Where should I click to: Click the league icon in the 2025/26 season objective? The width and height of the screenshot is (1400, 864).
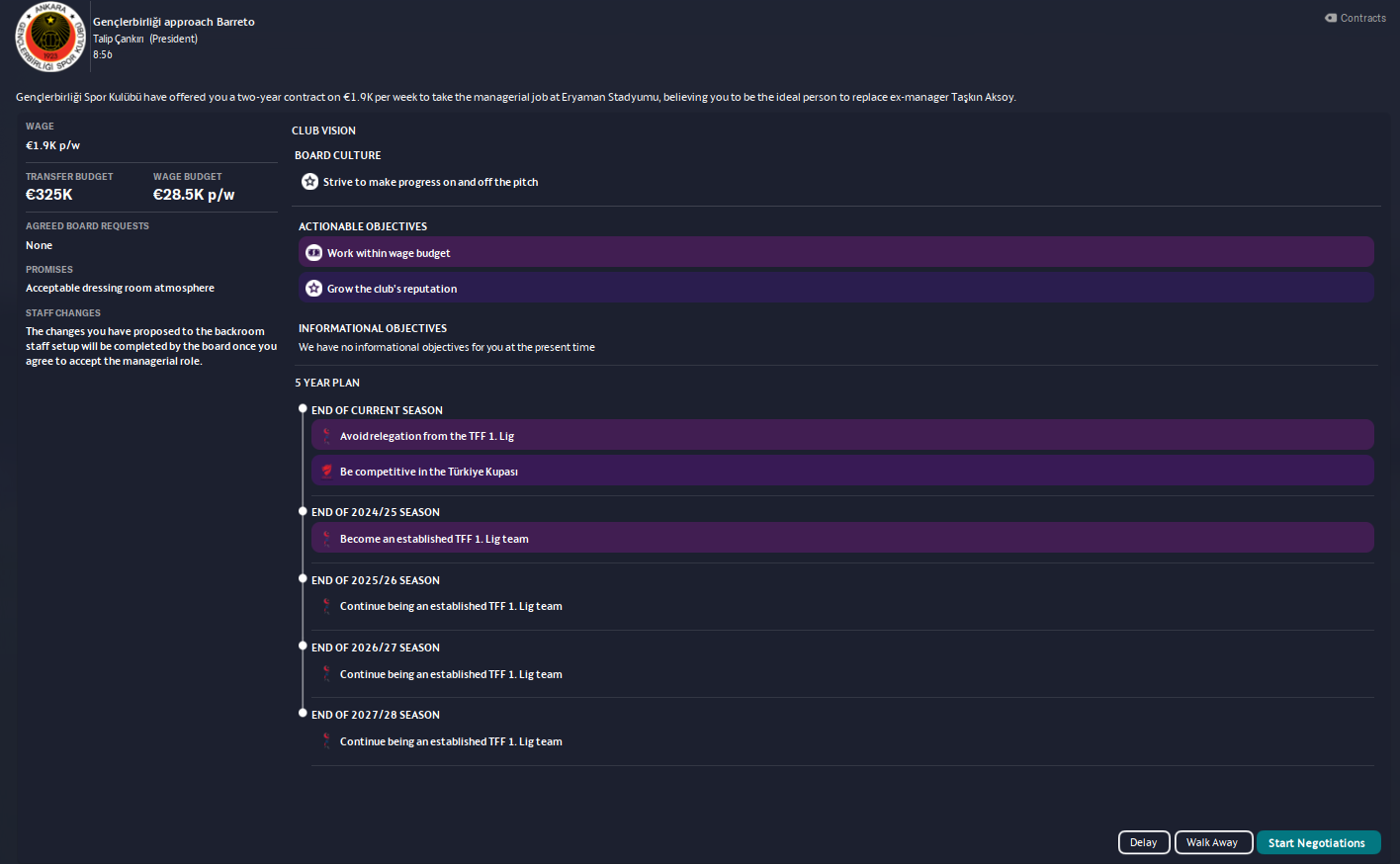coord(326,606)
